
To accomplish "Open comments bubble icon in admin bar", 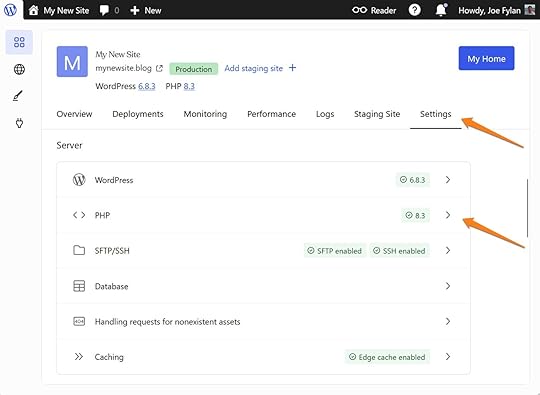I will coord(104,10).
